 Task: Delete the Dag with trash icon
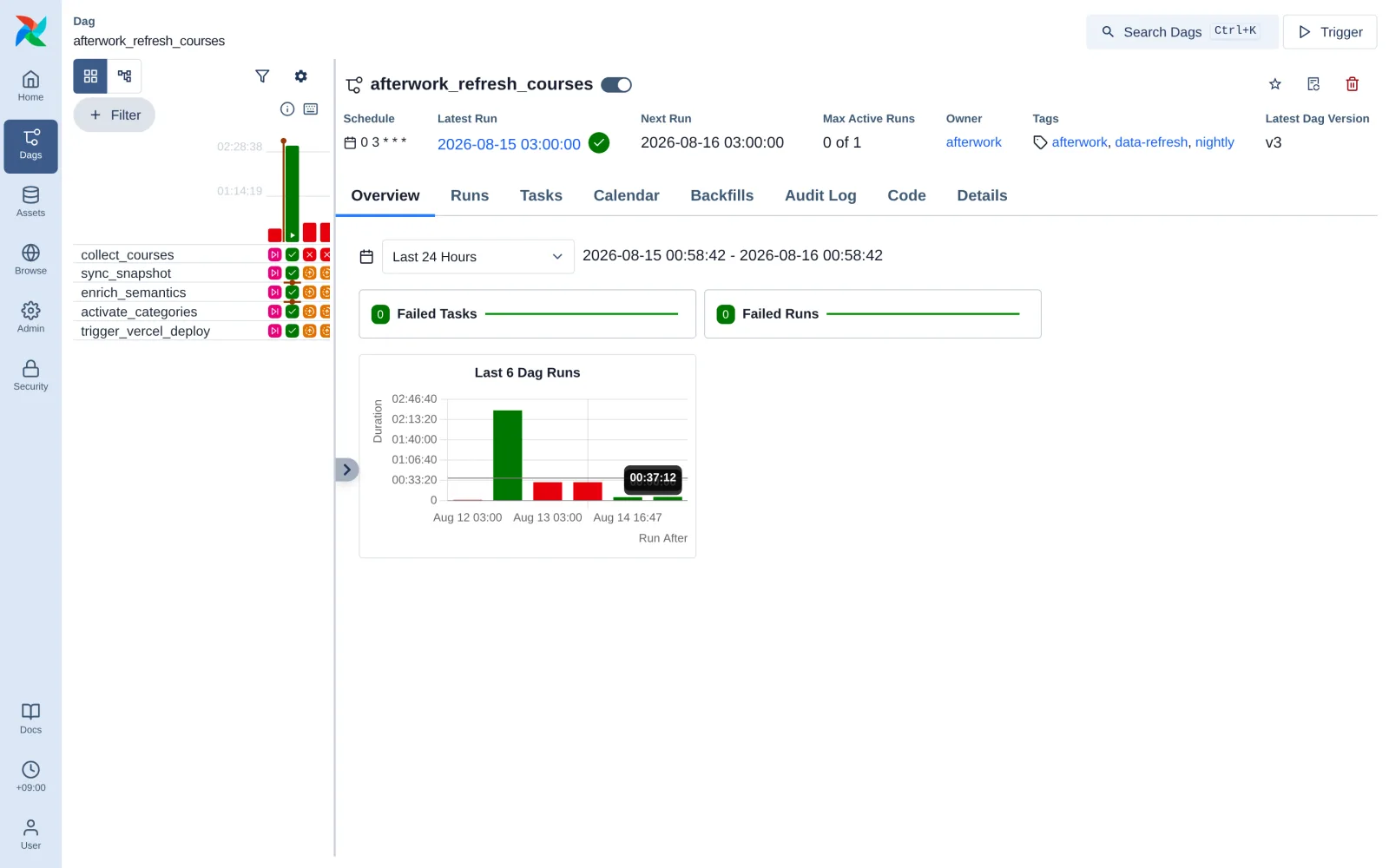[x=1352, y=84]
